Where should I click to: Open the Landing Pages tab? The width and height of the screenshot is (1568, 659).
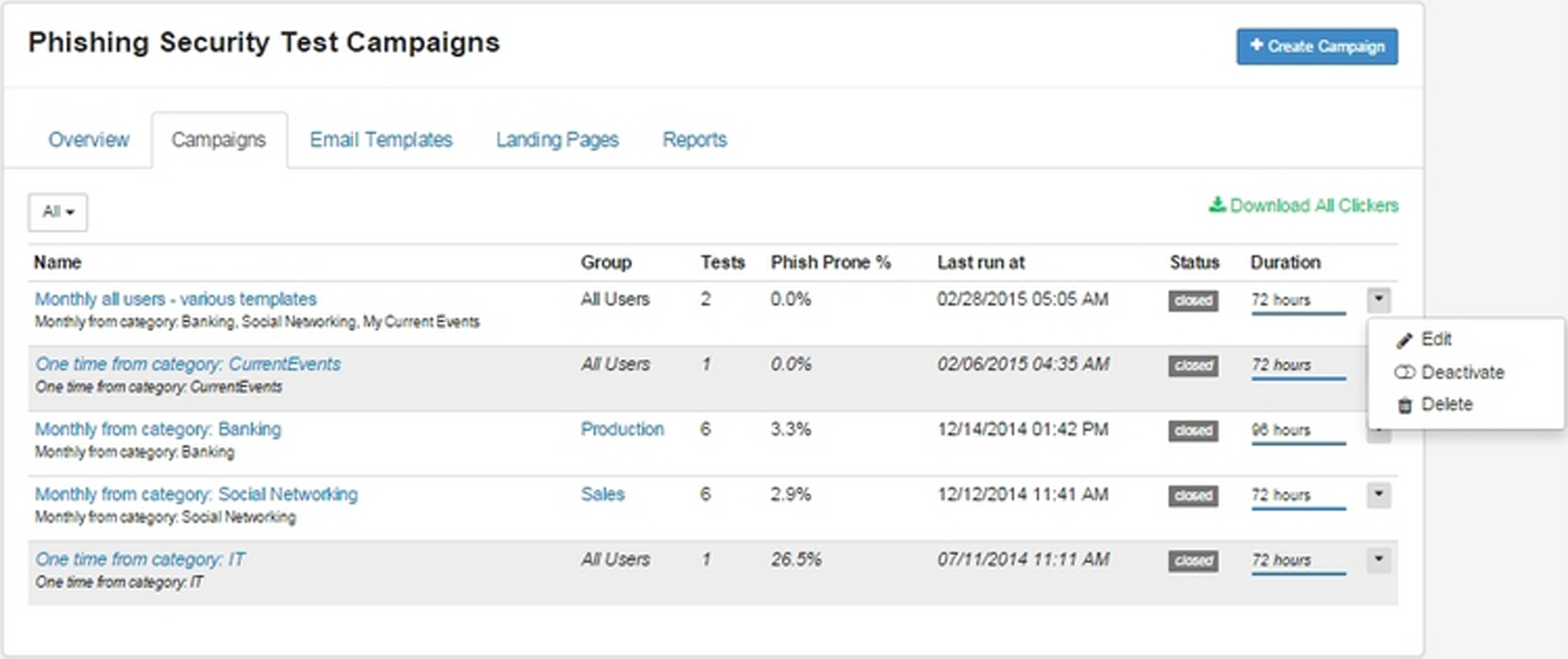coord(557,140)
